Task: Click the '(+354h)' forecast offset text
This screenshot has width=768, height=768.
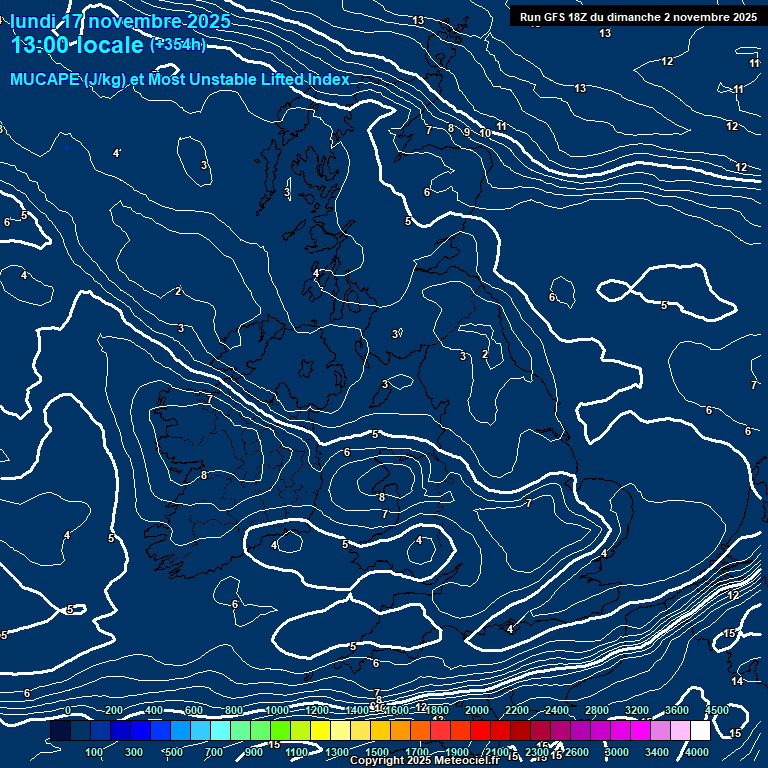Action: 178,45
